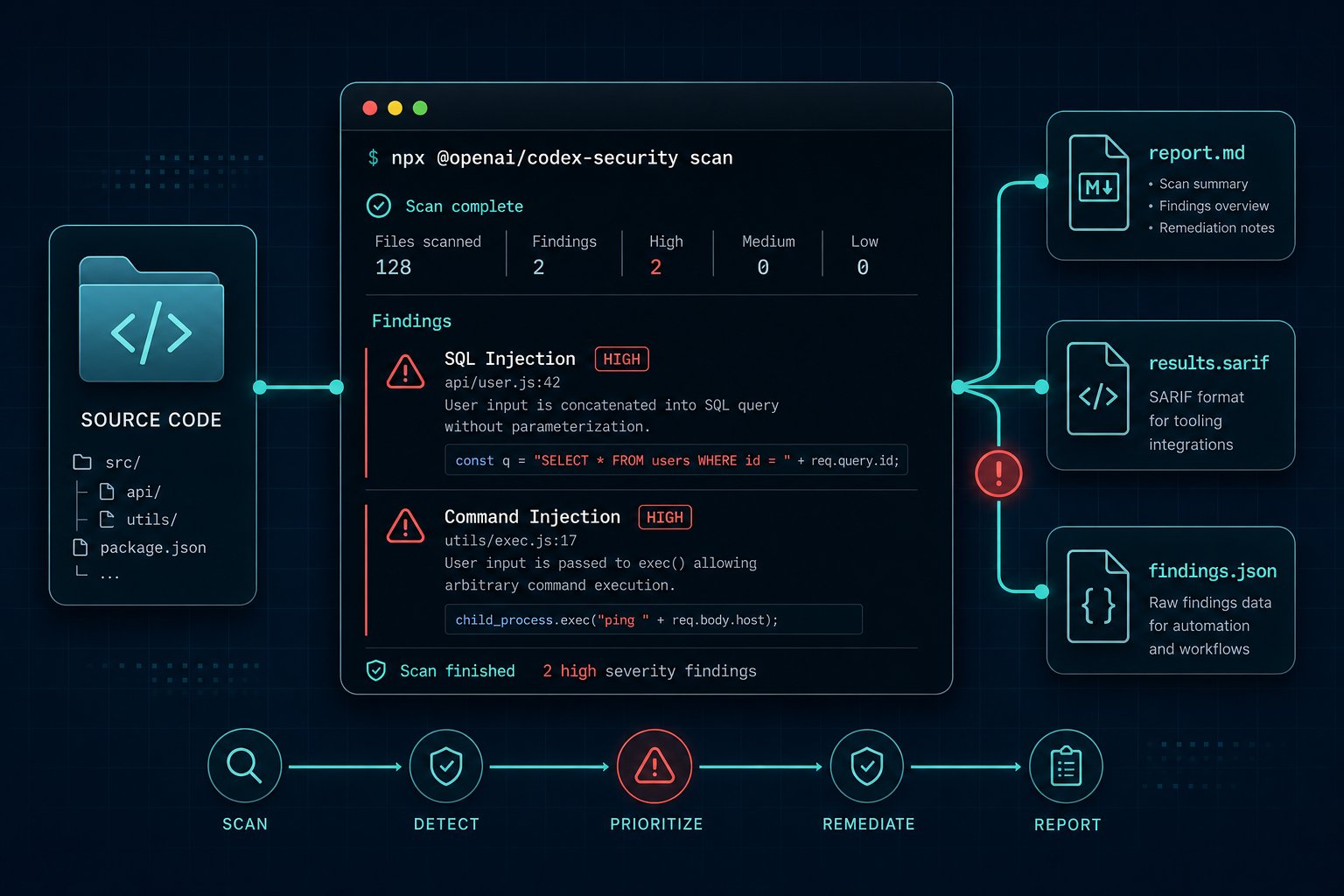Image resolution: width=1344 pixels, height=896 pixels.
Task: Open the results.sarif card title
Action: pyautogui.click(x=1208, y=363)
